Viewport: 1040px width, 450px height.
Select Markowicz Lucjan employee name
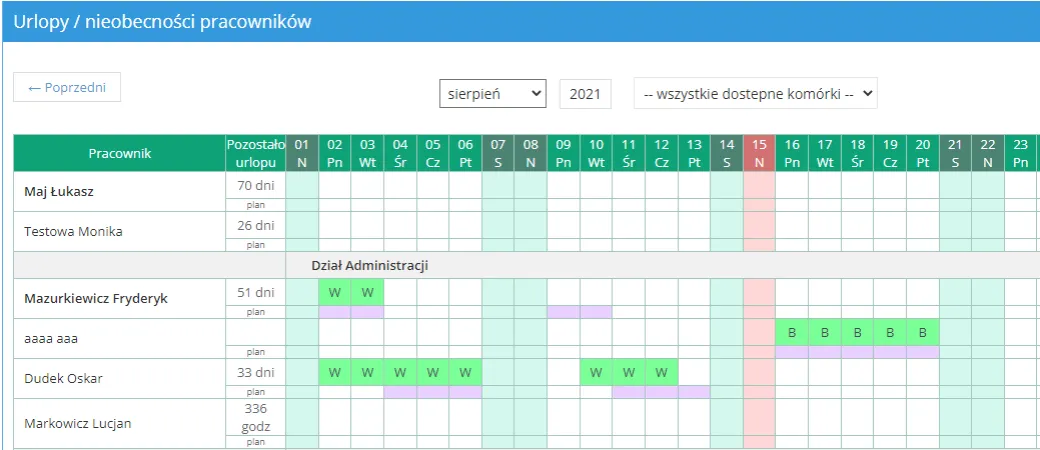[x=77, y=423]
